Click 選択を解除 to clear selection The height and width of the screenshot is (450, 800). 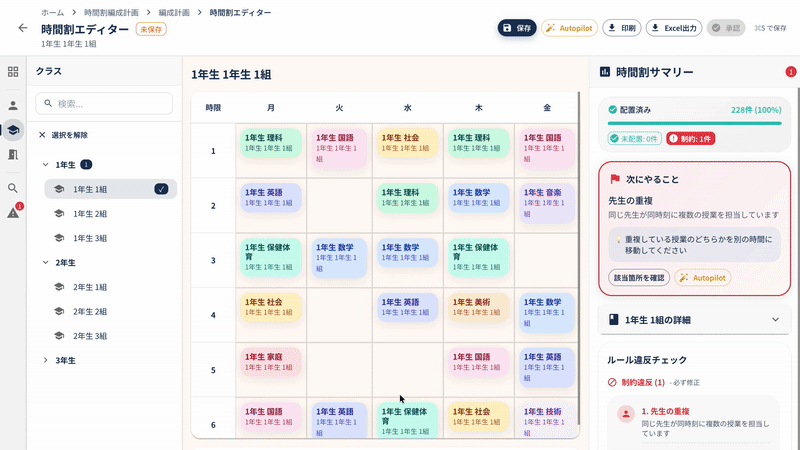[x=63, y=135]
